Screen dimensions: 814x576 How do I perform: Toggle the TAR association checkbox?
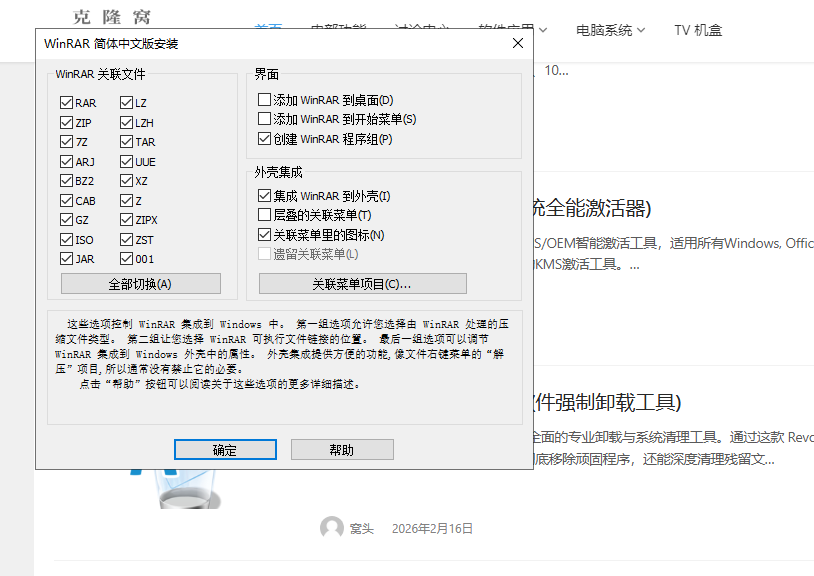click(x=126, y=142)
